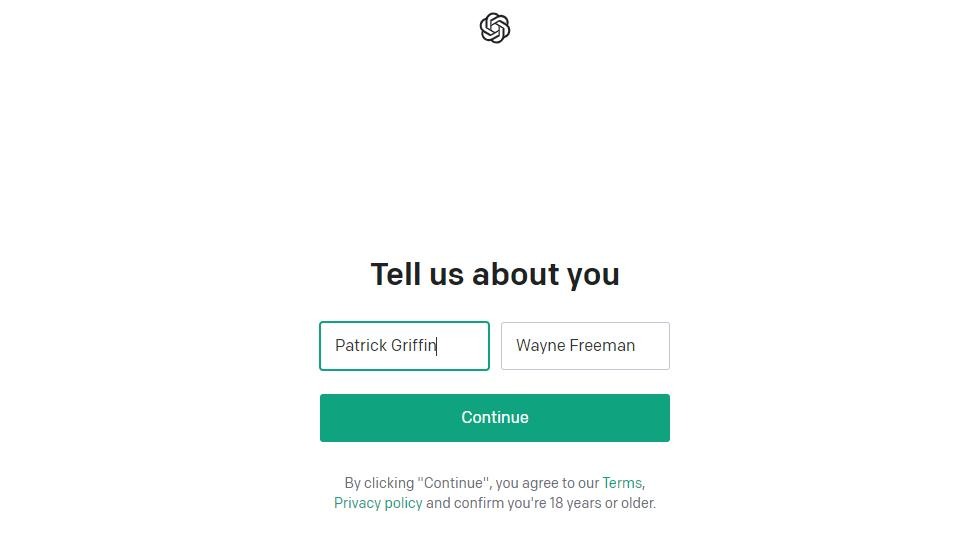Place cursor in the first name box

[x=404, y=346]
